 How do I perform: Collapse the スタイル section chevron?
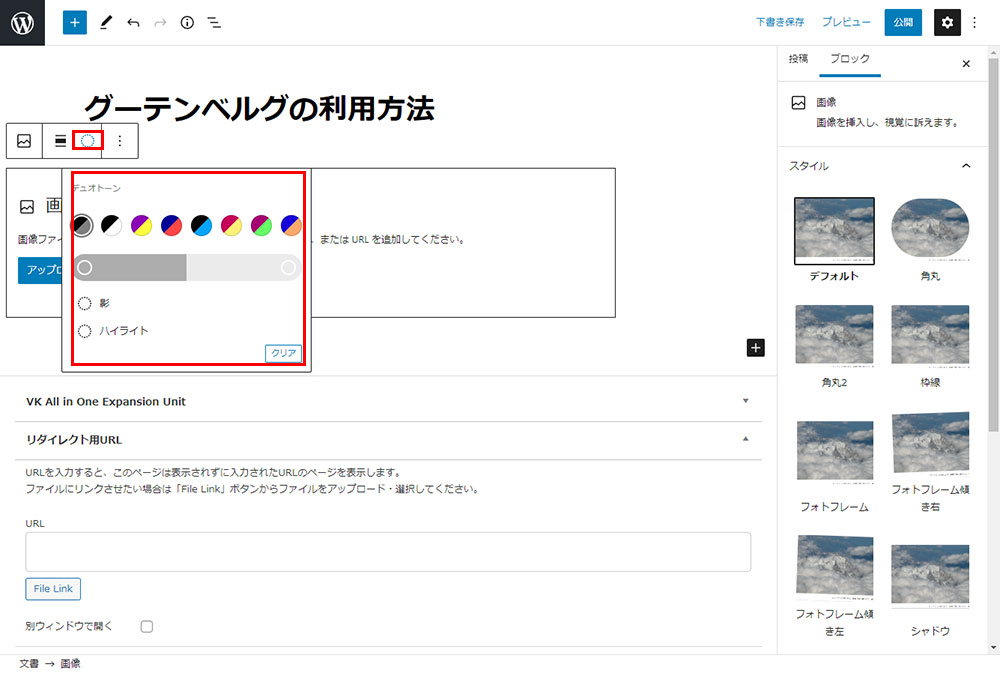tap(966, 166)
